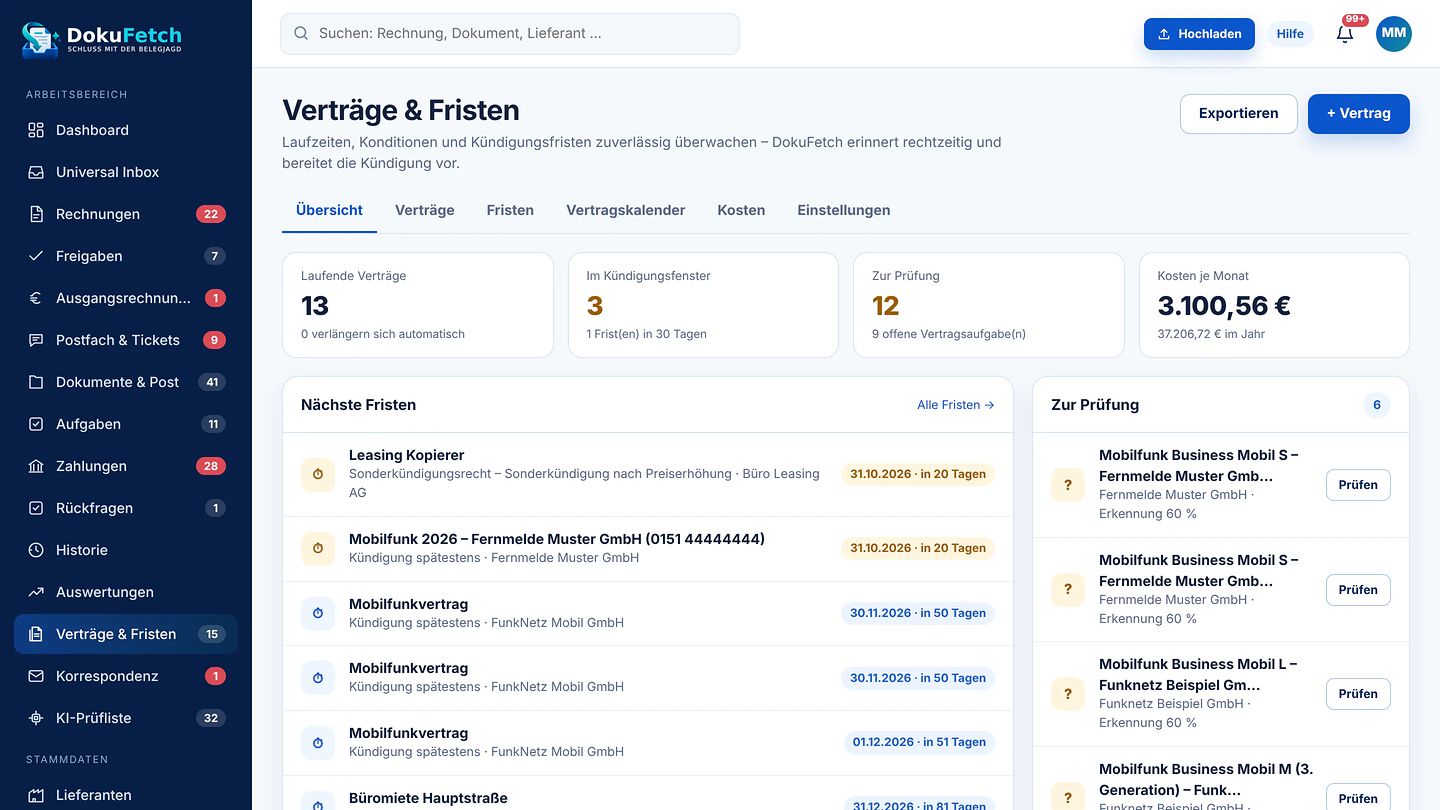
Task: Go to the Einstellungen tab
Action: pos(844,210)
